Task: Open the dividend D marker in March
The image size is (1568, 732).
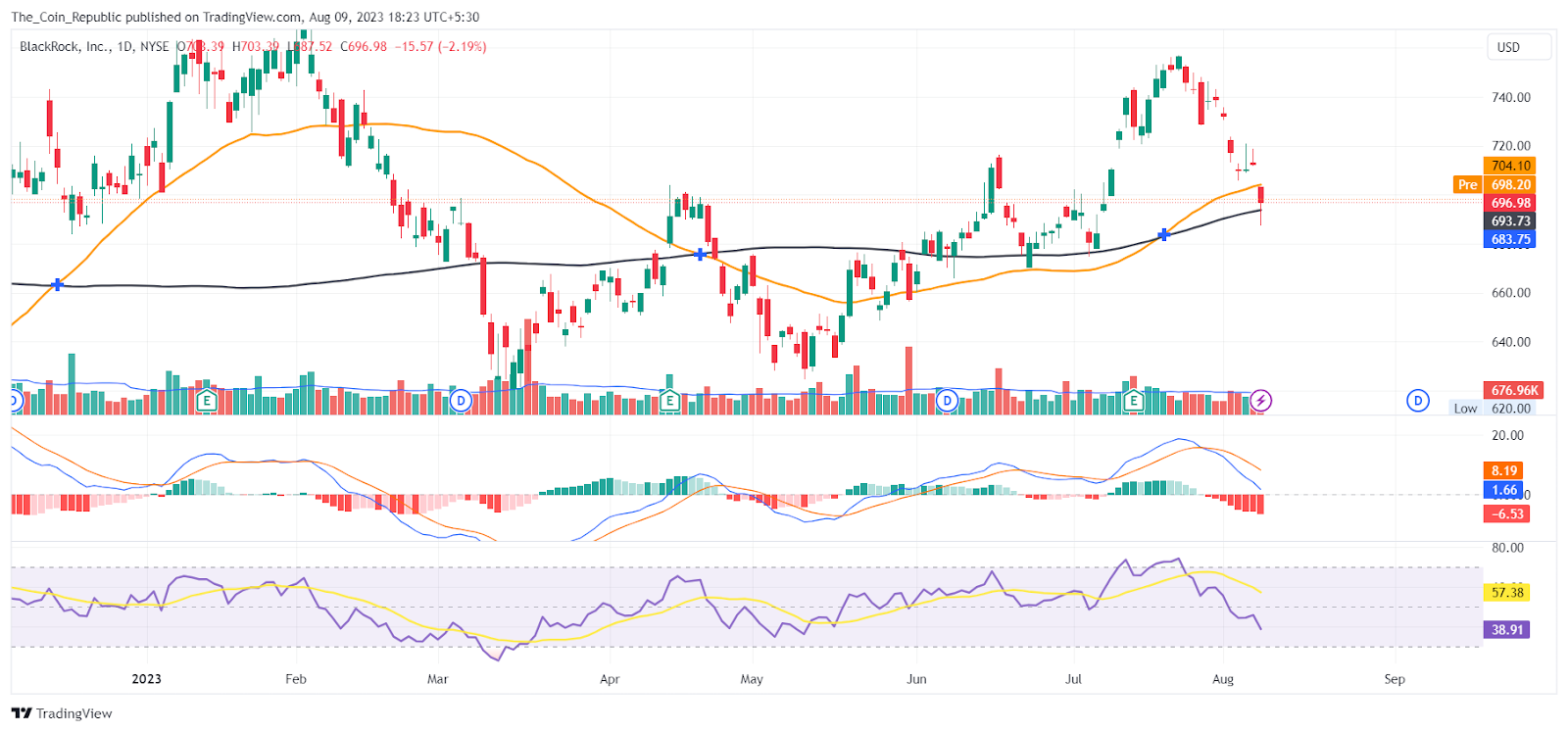Action: pyautogui.click(x=462, y=400)
